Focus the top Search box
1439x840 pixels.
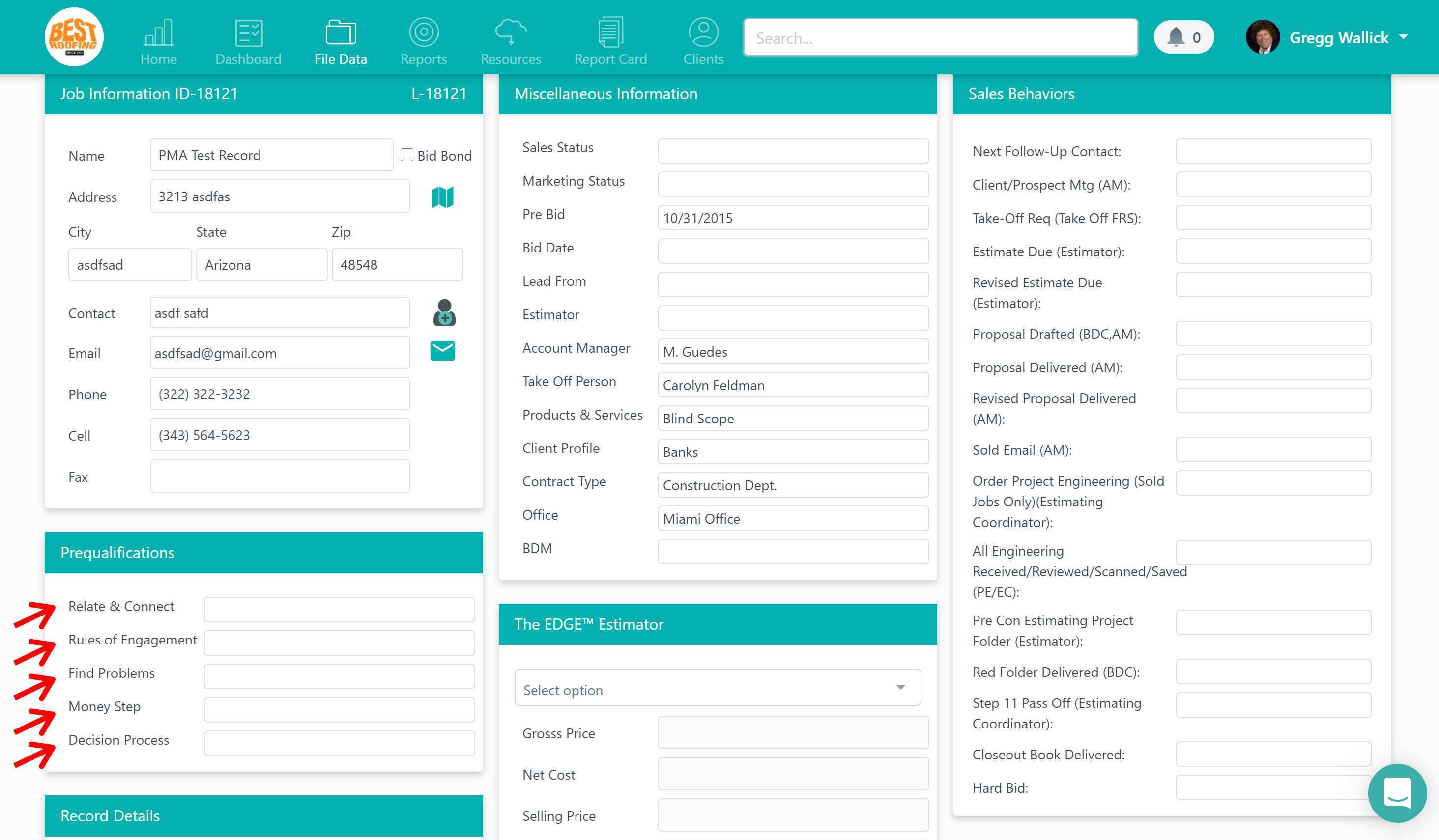coord(941,38)
